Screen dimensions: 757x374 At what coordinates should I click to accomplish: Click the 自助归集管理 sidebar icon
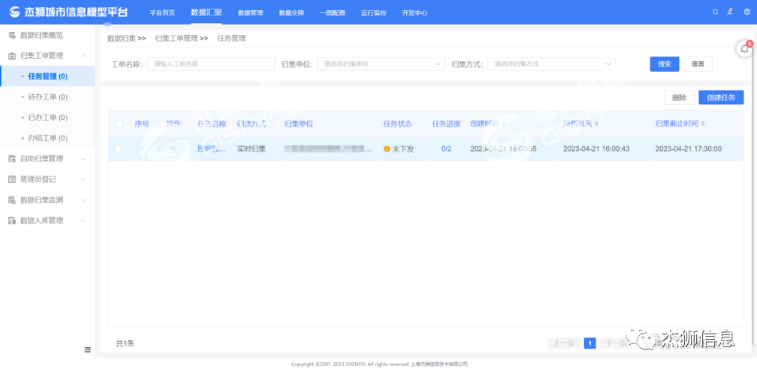click(12, 159)
